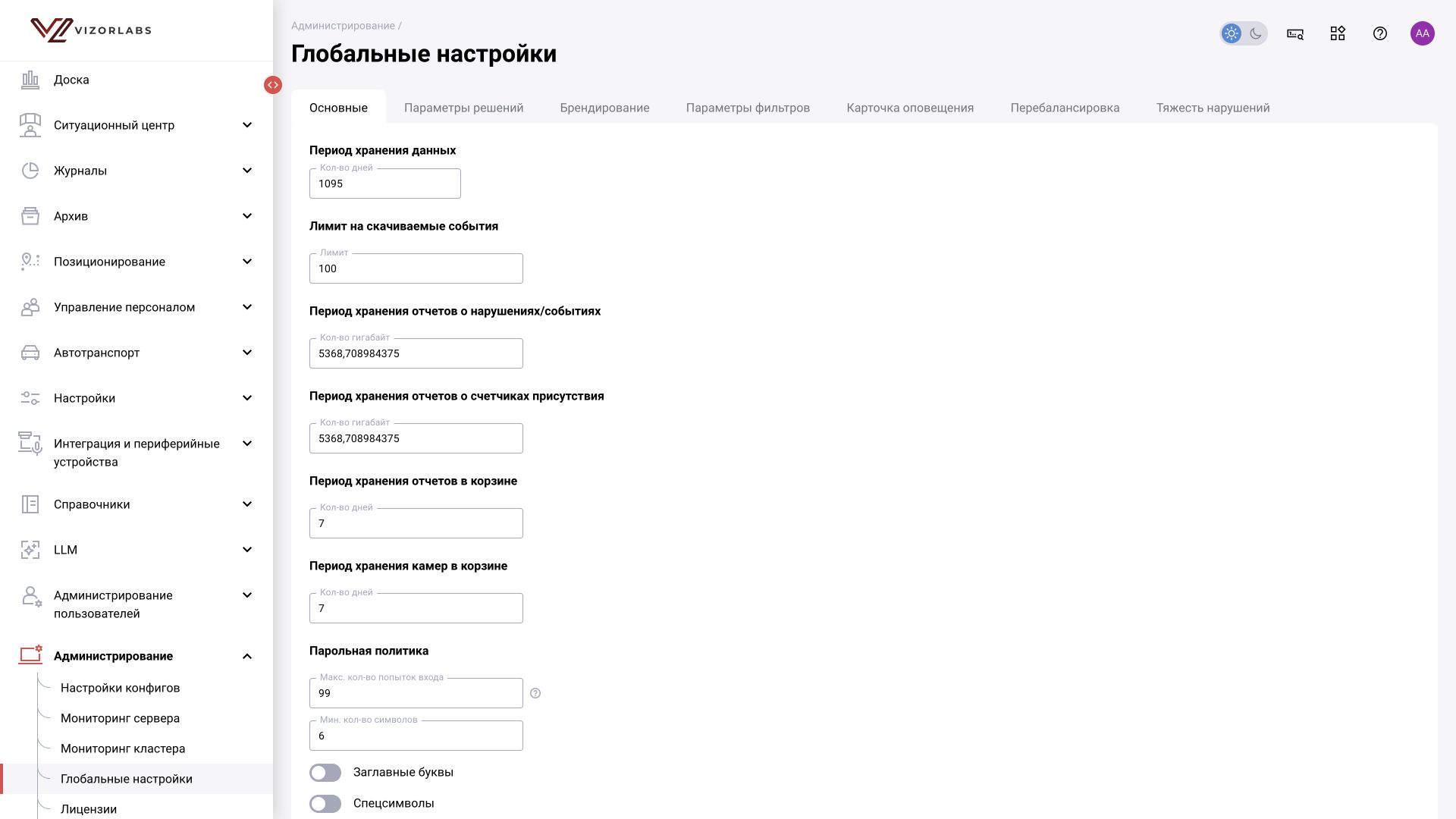Open the Перебалансировка tab

click(x=1065, y=108)
